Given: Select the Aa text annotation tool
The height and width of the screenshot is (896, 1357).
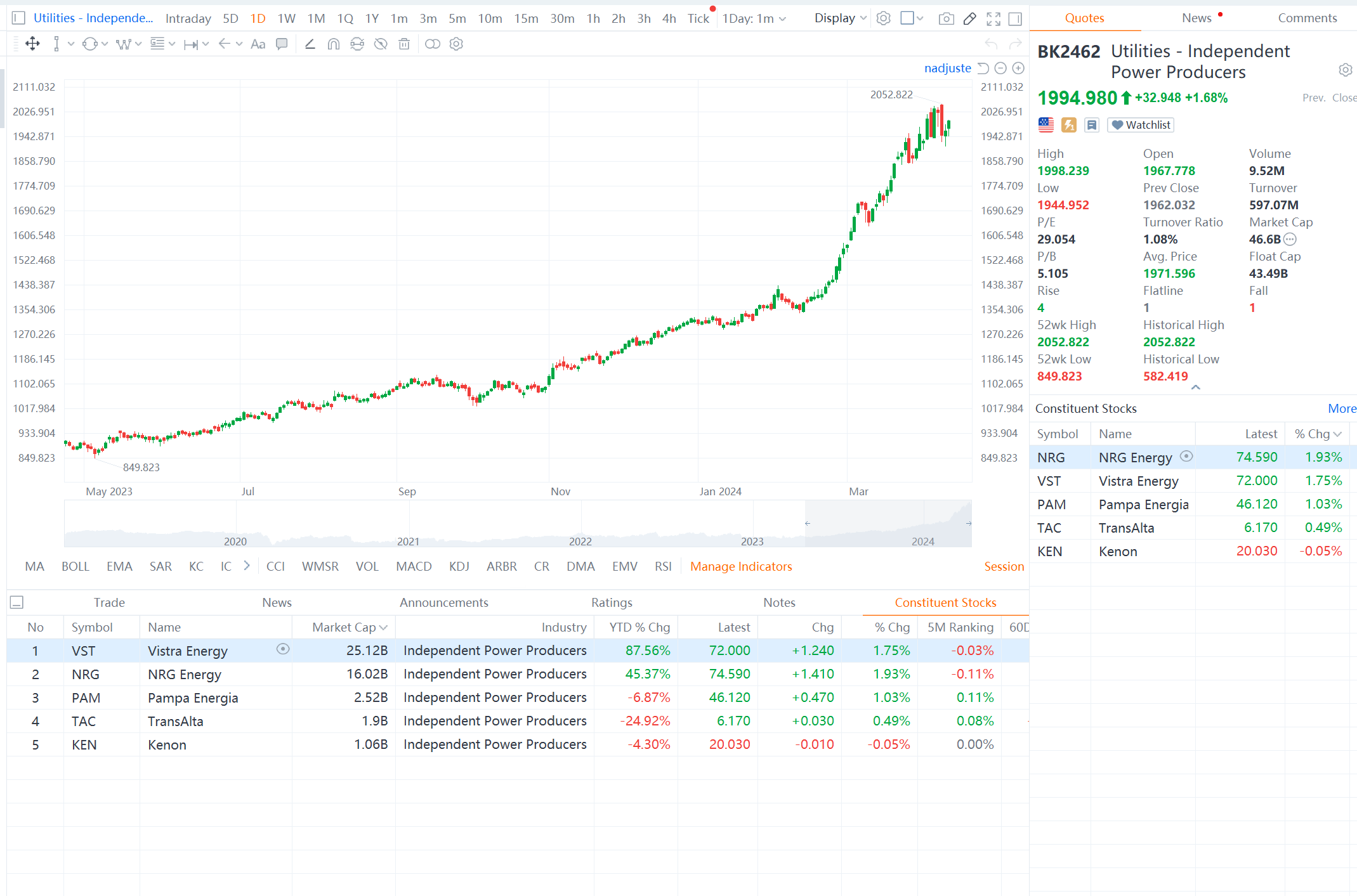Looking at the screenshot, I should (x=258, y=44).
